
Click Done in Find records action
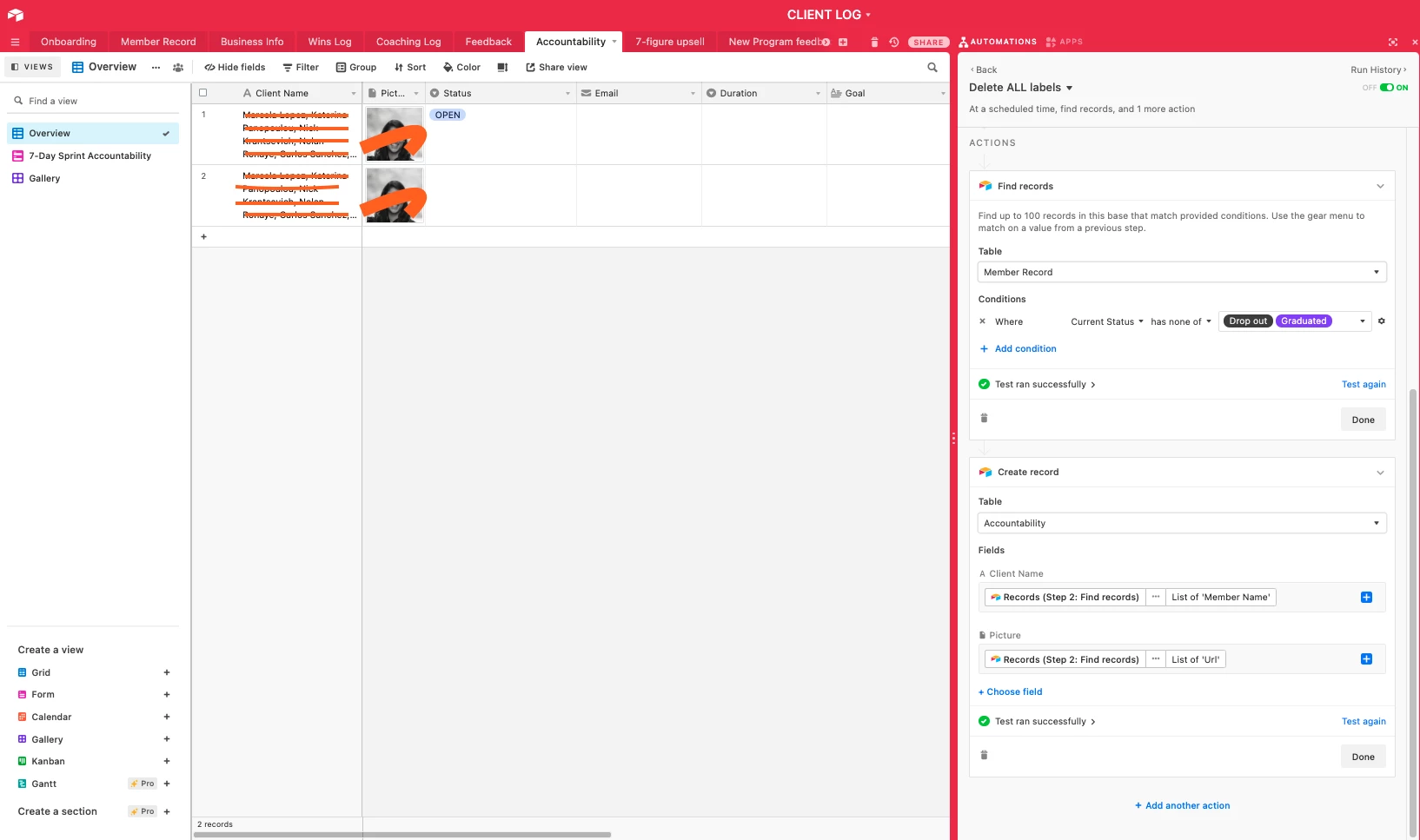[x=1364, y=420]
